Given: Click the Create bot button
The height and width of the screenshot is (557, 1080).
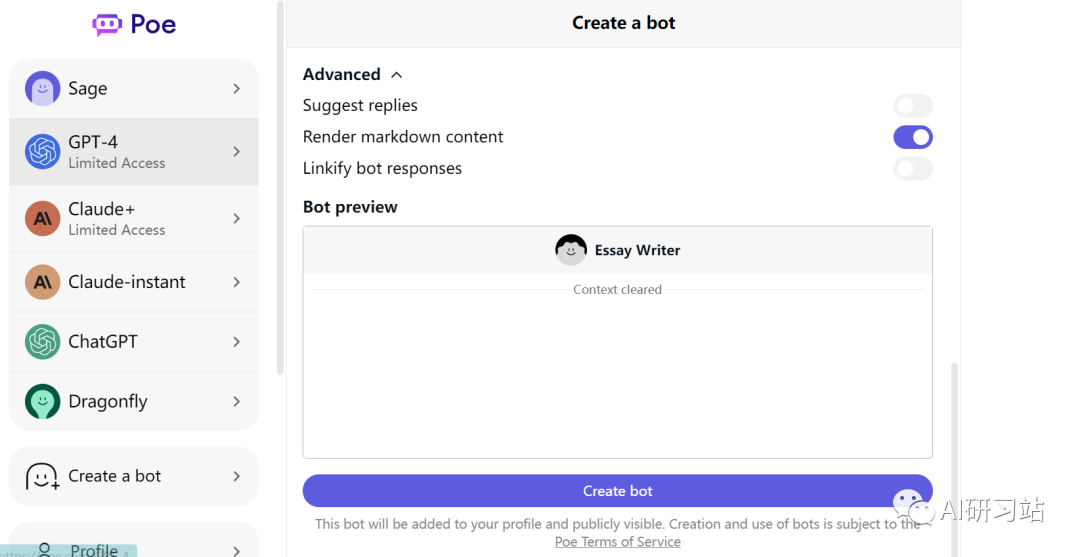Looking at the screenshot, I should coord(617,491).
